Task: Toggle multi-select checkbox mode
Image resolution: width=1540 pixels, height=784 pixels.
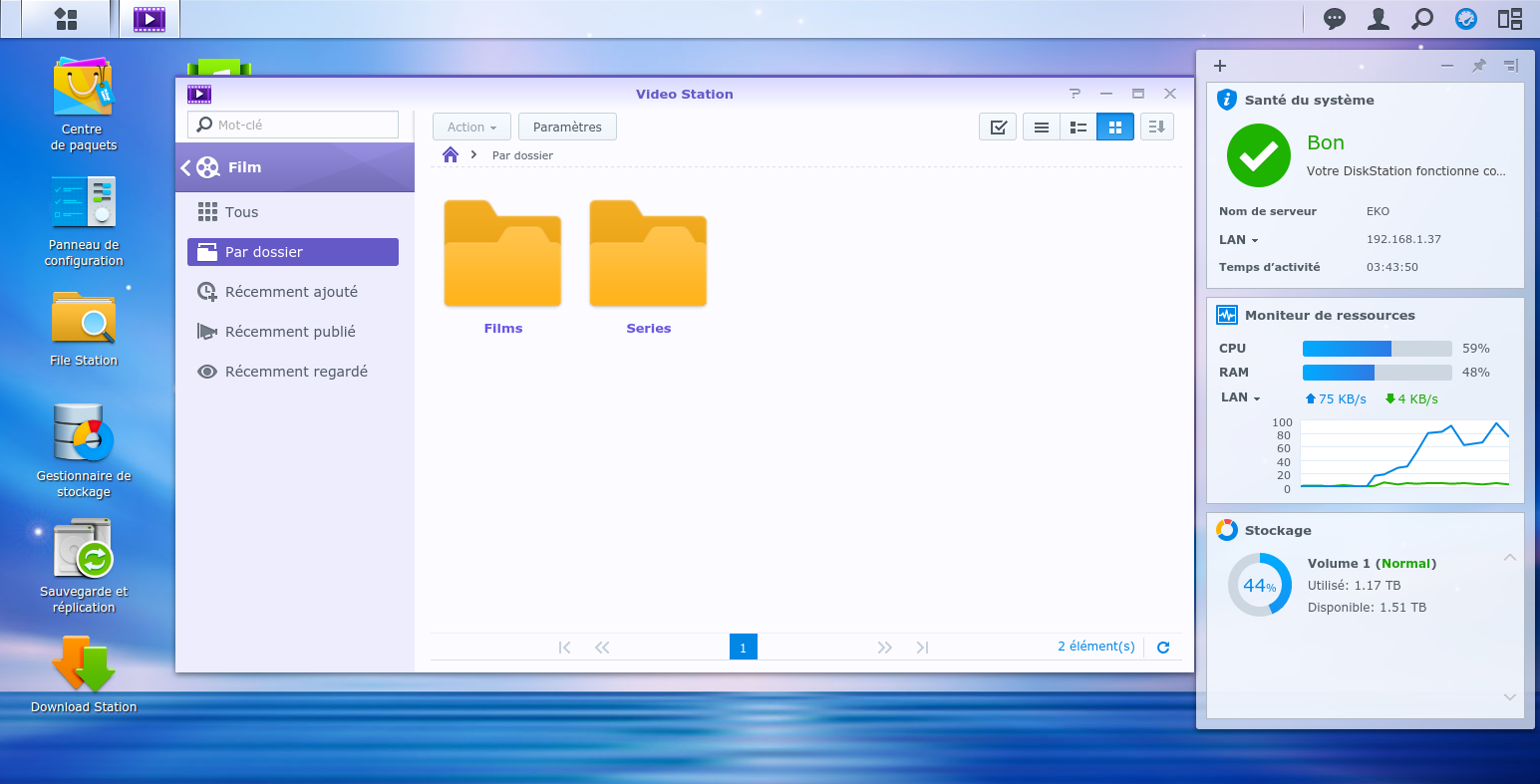Action: click(x=997, y=128)
